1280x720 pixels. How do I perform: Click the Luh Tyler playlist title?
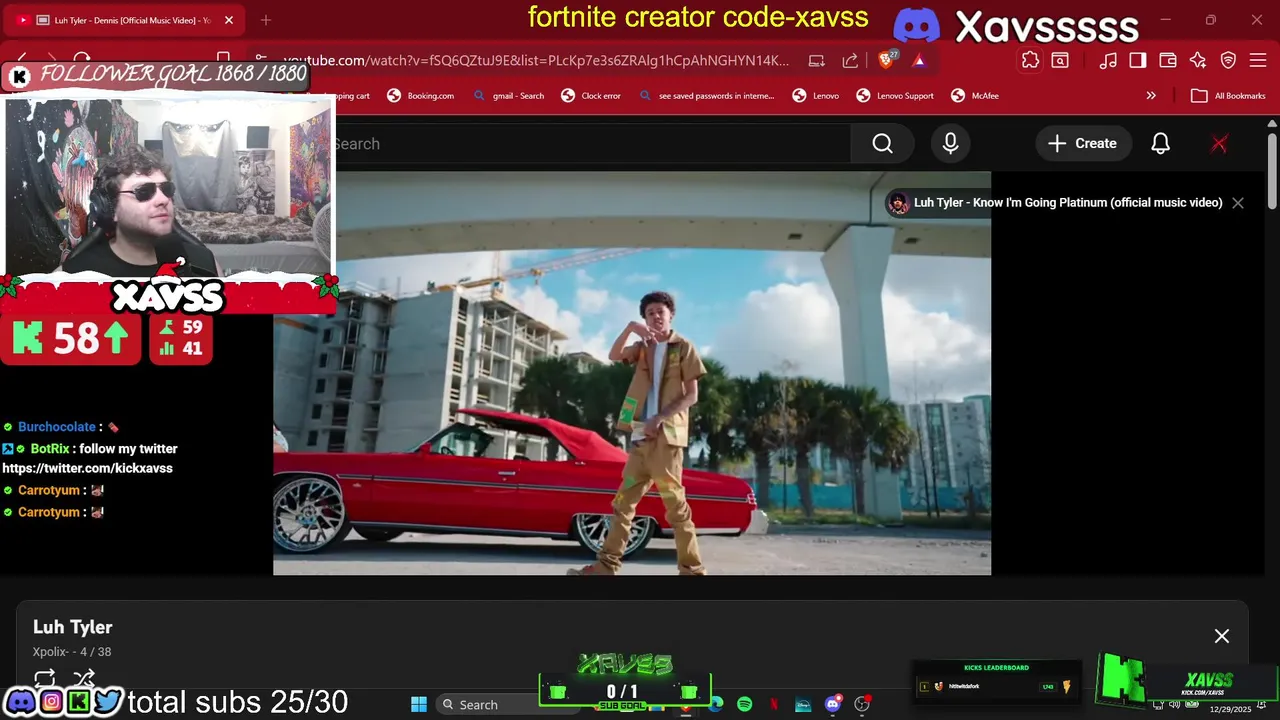click(73, 627)
